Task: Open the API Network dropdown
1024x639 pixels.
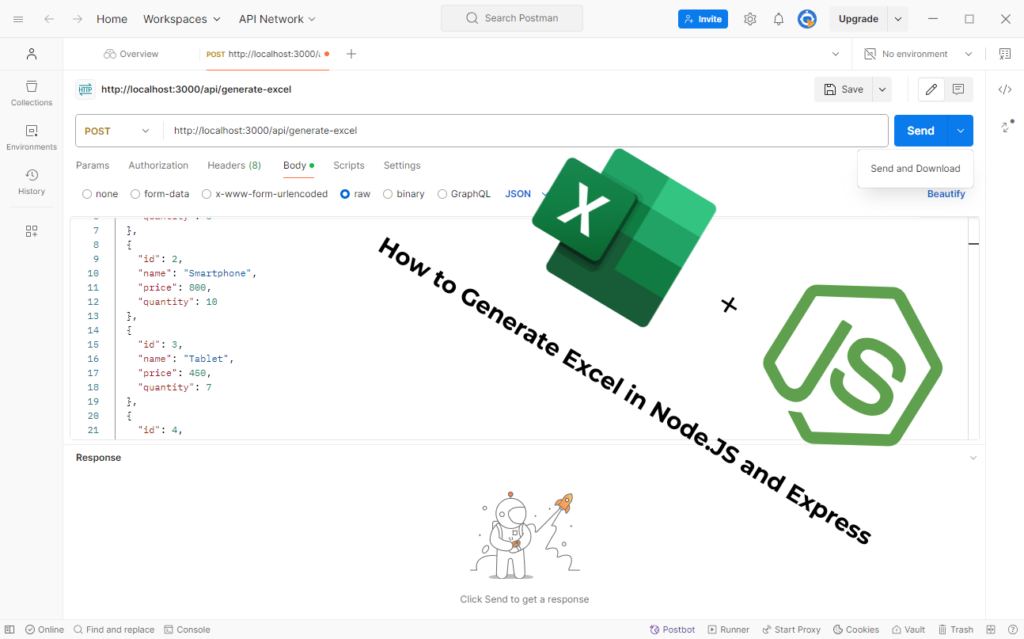Action: (277, 19)
